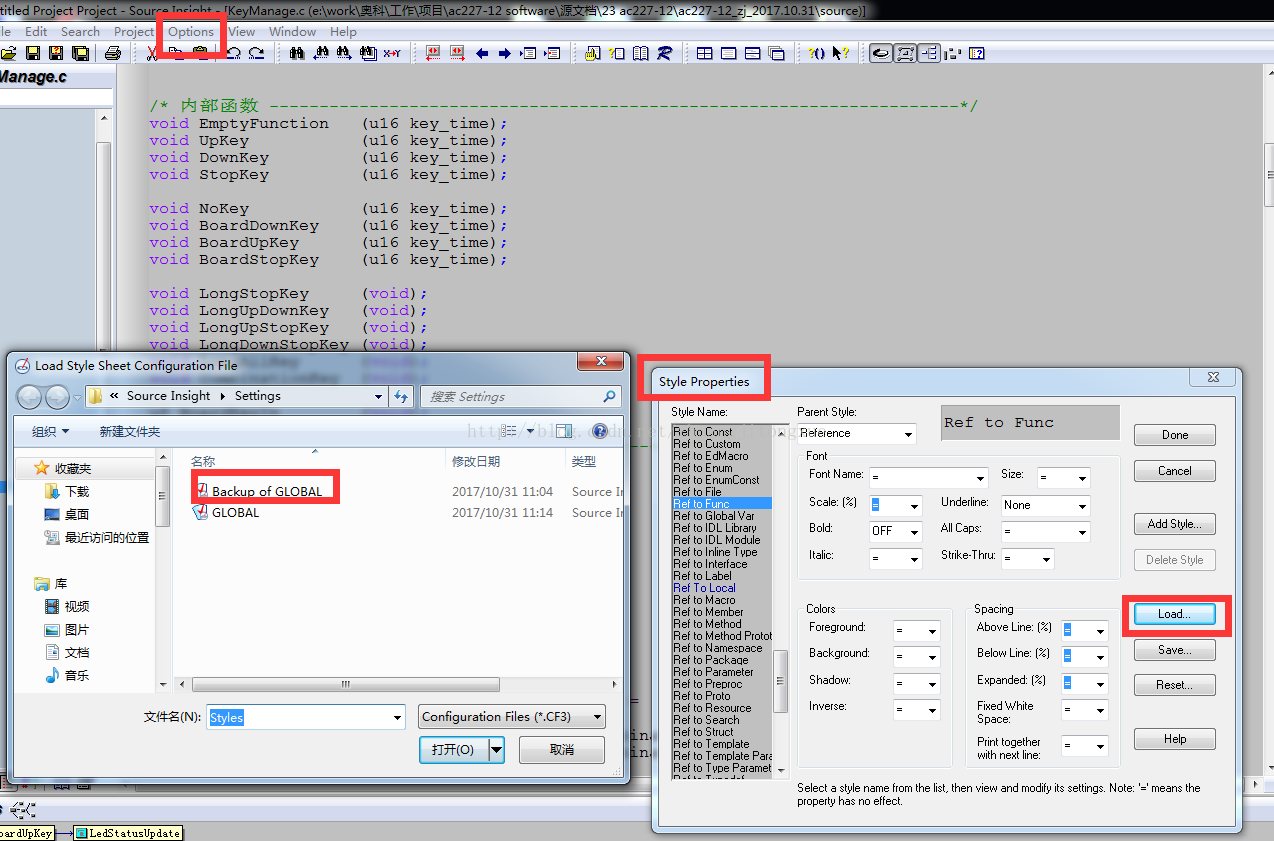Click the Search Files binoculars-with-pages icon
Viewport: 1274px width, 841px height.
369,53
